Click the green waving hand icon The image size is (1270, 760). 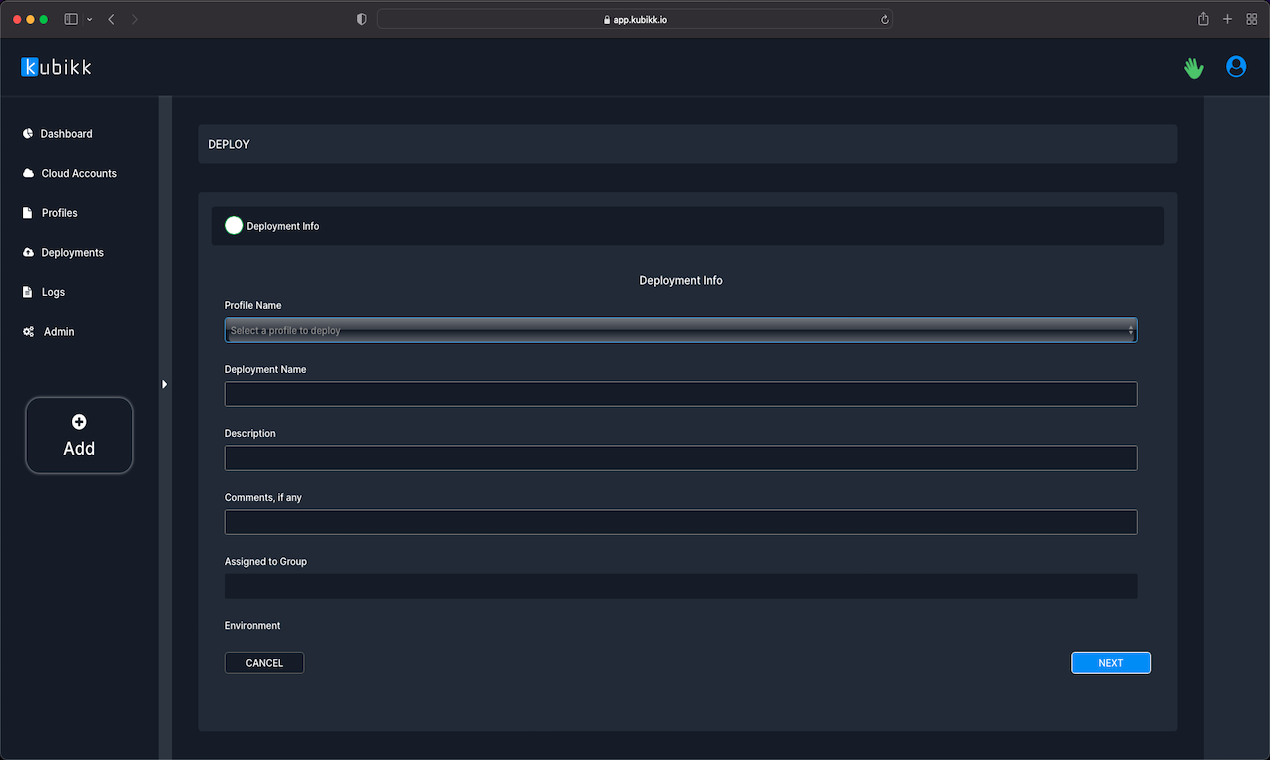[1193, 67]
